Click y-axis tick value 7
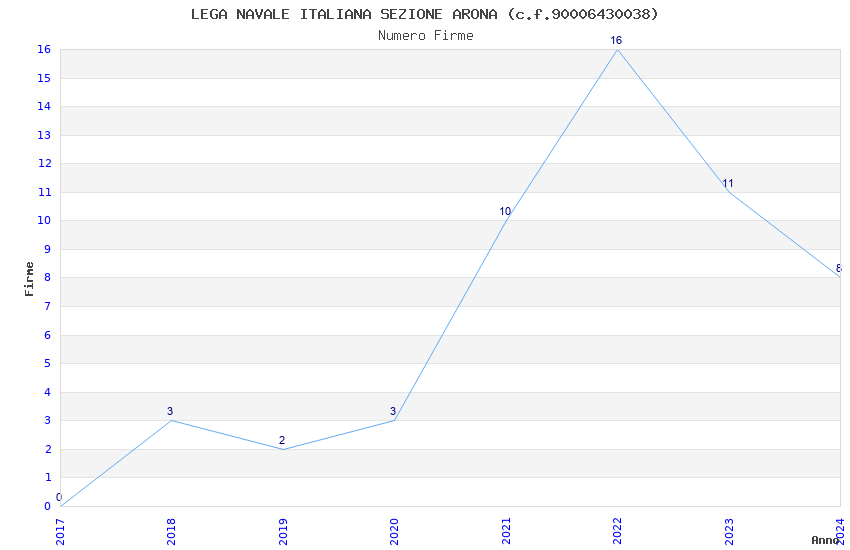Image resolution: width=850 pixels, height=550 pixels. [x=48, y=307]
